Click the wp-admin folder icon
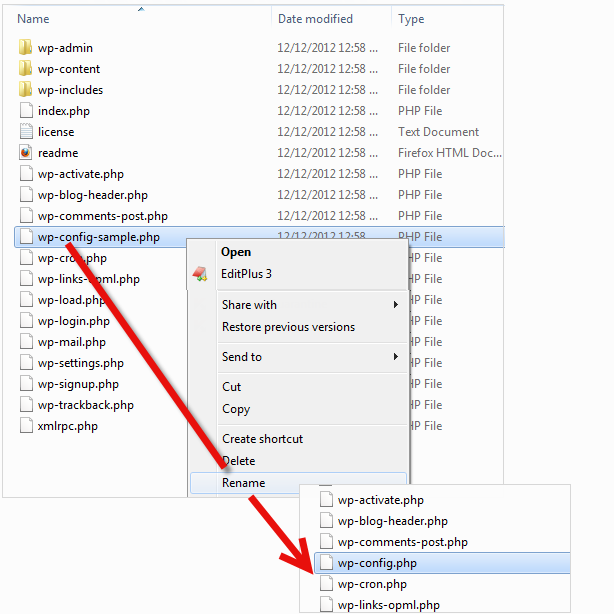The height and width of the screenshot is (614, 614). pyautogui.click(x=26, y=48)
